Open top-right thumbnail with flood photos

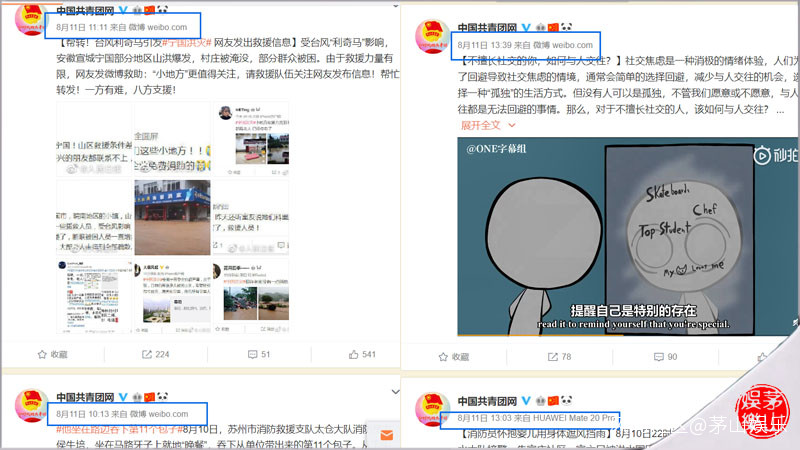[251, 139]
